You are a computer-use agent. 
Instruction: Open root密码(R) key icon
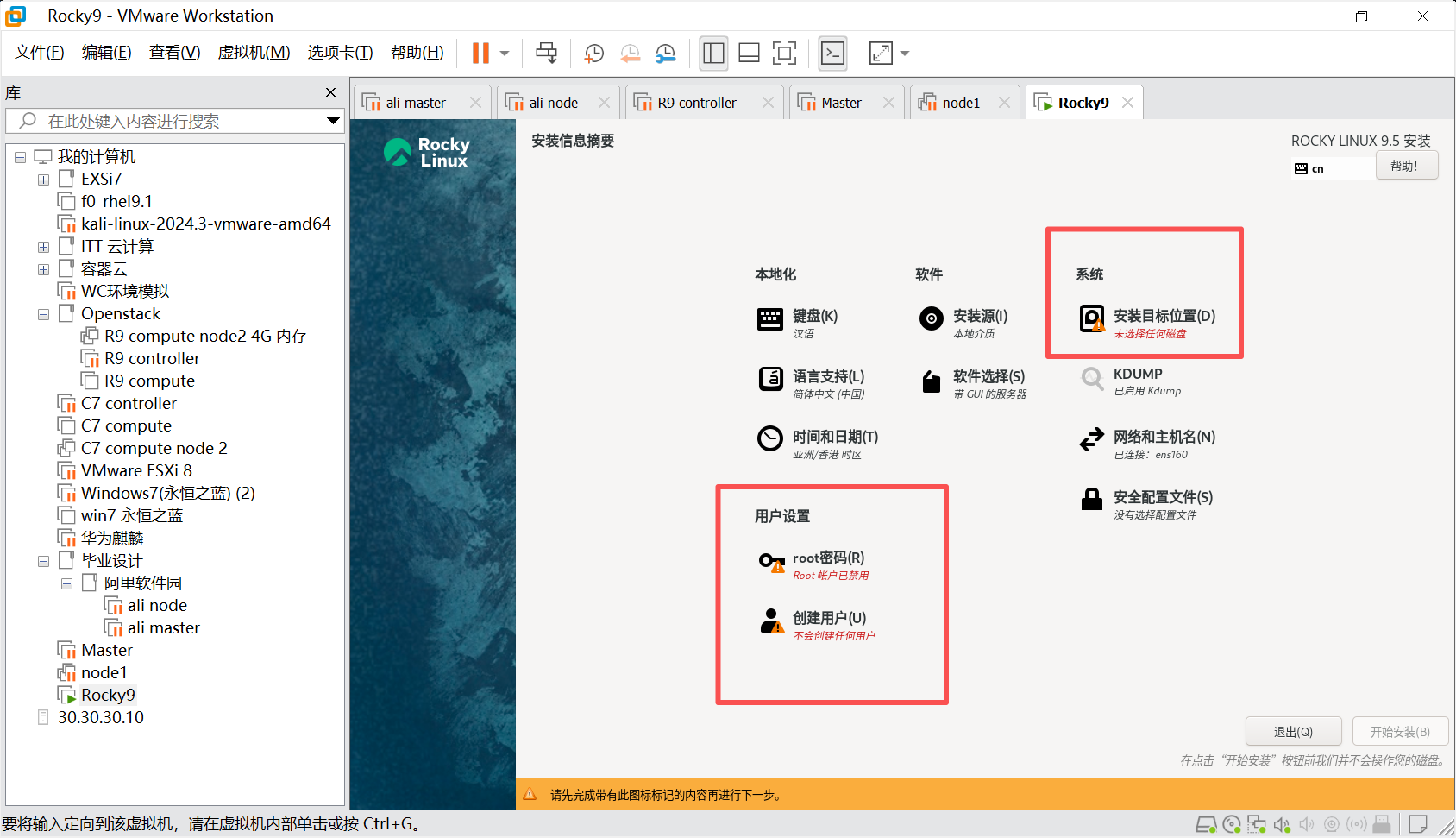771,563
